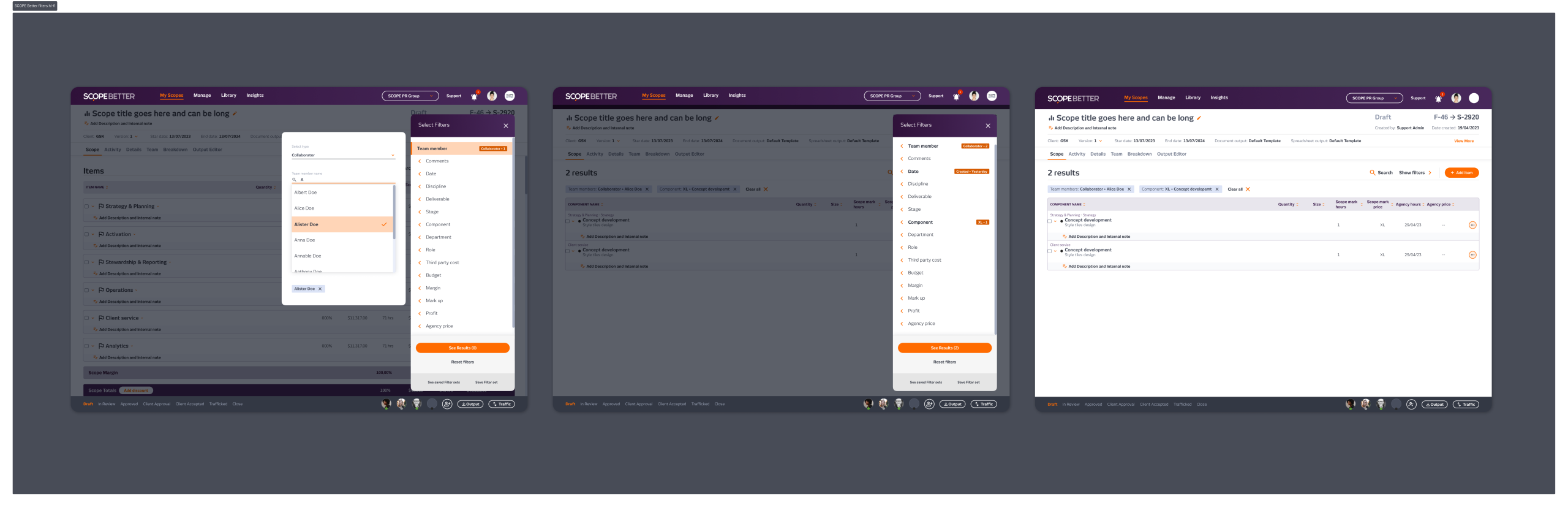Viewport: 1568px width, 507px height.
Task: Check the Stewardship & Reporting row checkbox
Action: [86, 262]
